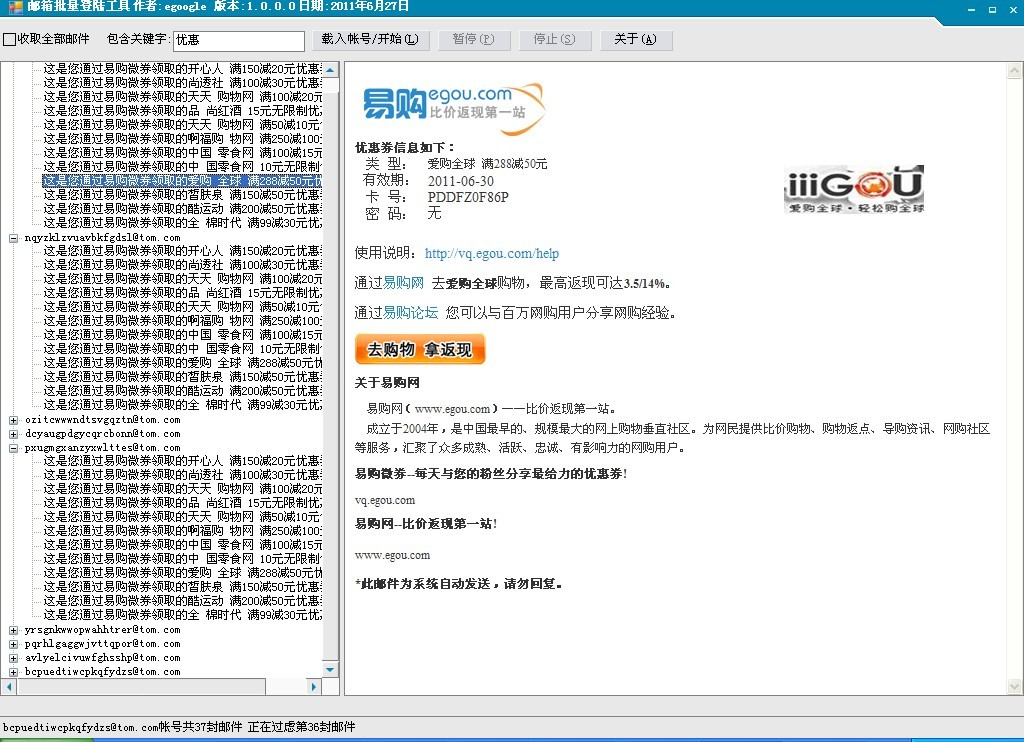Minimize the 邮箱批量登陆工具 window

(972, 9)
